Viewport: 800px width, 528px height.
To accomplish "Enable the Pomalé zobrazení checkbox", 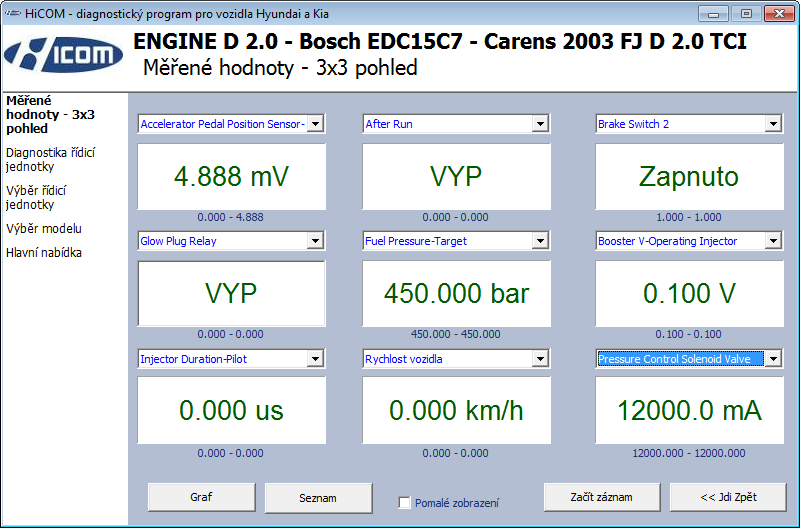I will click(405, 503).
